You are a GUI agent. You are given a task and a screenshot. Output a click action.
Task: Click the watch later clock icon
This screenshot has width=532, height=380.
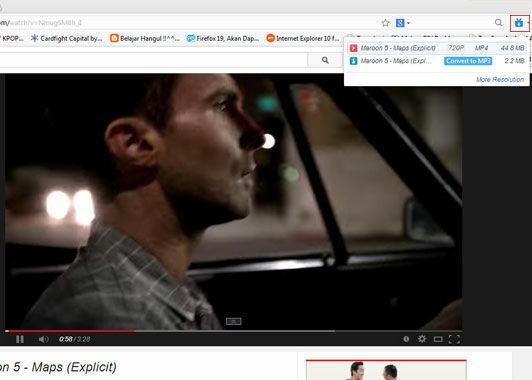(x=406, y=339)
